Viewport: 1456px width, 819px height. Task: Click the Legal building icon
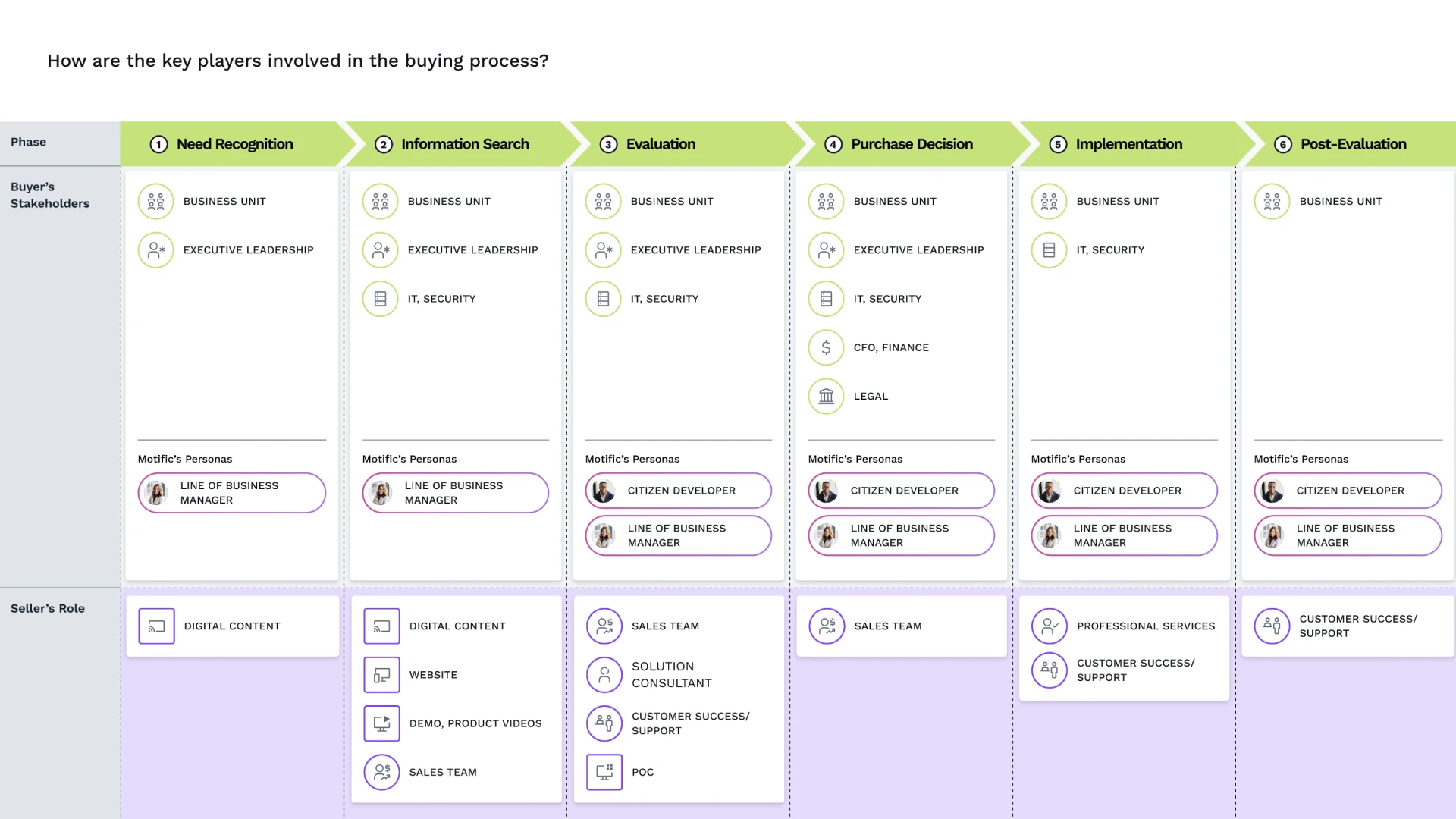[x=826, y=396]
